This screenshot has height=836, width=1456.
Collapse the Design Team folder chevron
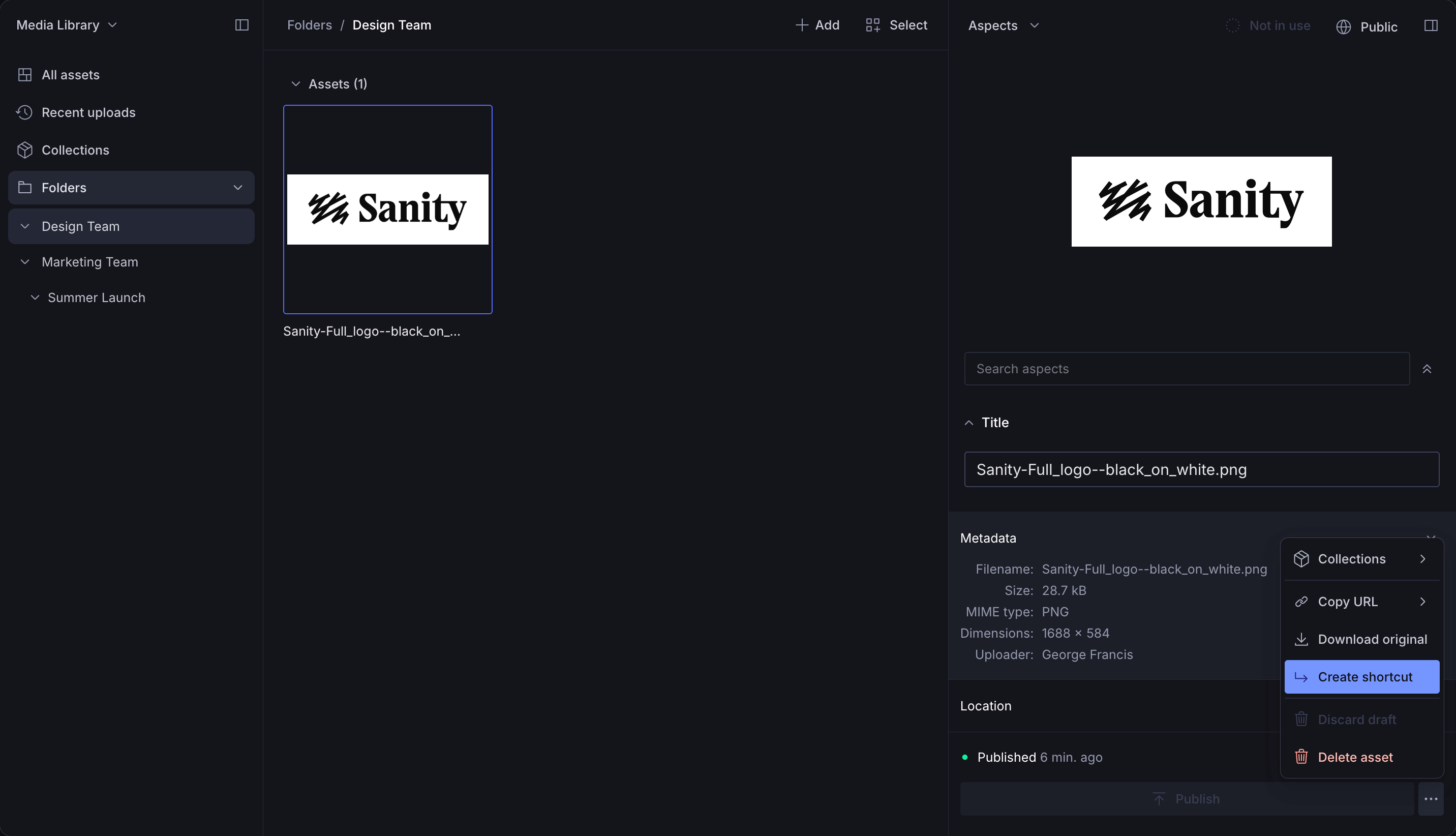click(25, 226)
